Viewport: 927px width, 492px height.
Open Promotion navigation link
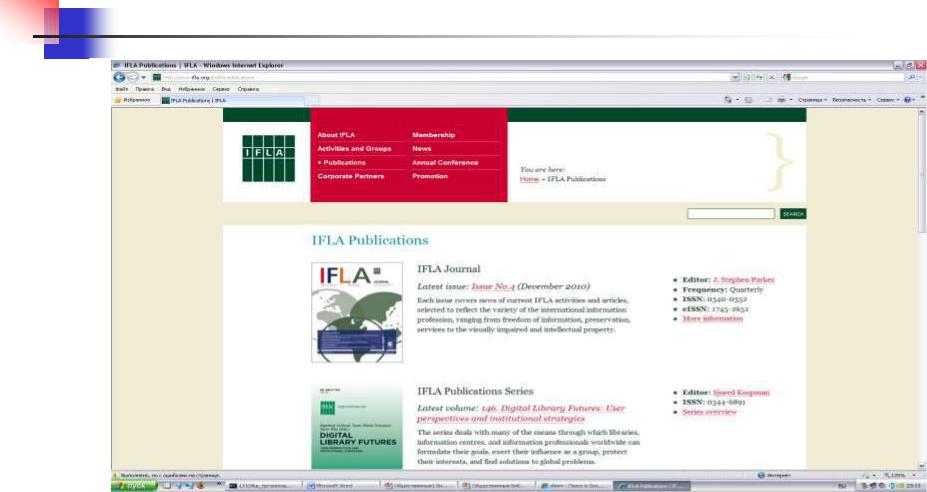tap(430, 176)
